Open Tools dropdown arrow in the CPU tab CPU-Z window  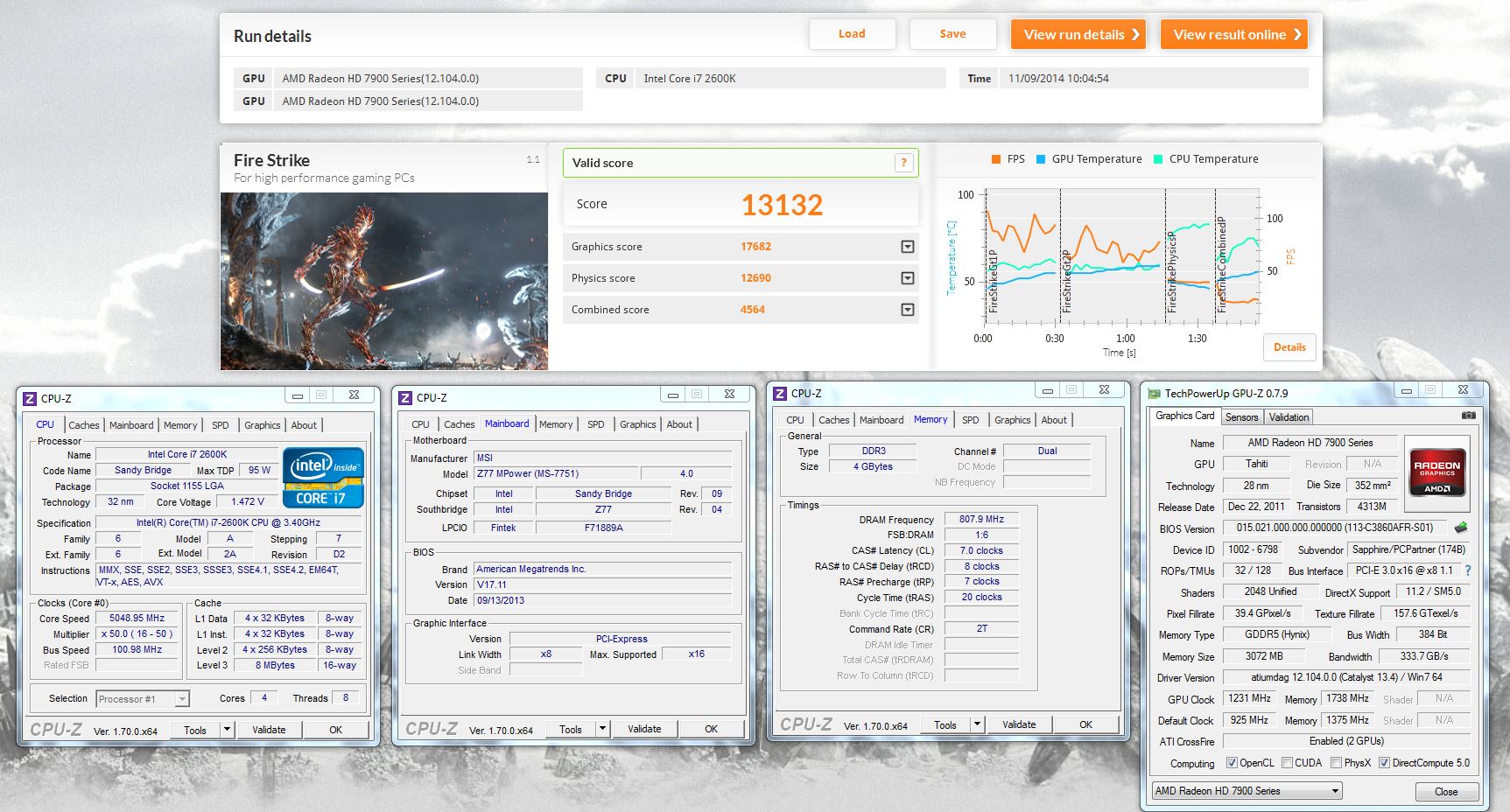pyautogui.click(x=227, y=730)
